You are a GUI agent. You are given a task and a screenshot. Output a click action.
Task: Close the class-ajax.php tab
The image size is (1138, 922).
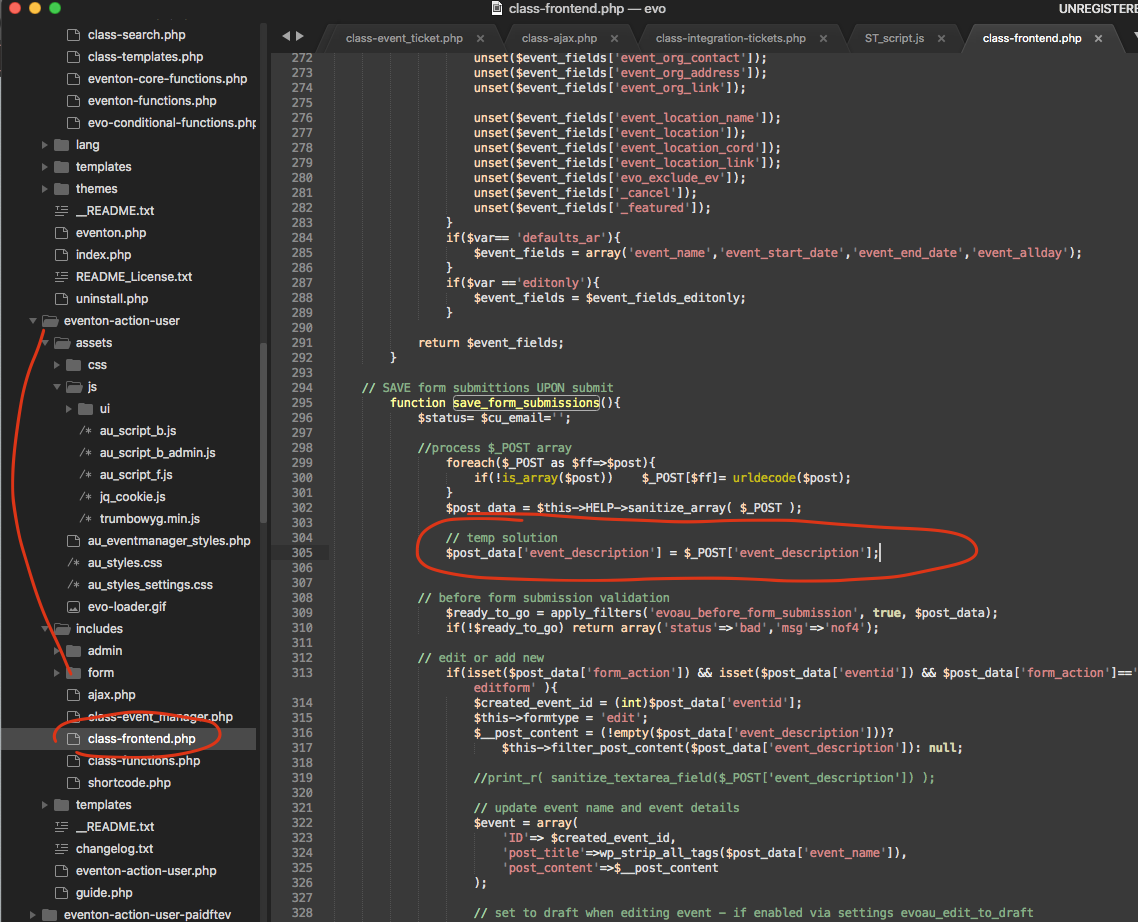(615, 37)
